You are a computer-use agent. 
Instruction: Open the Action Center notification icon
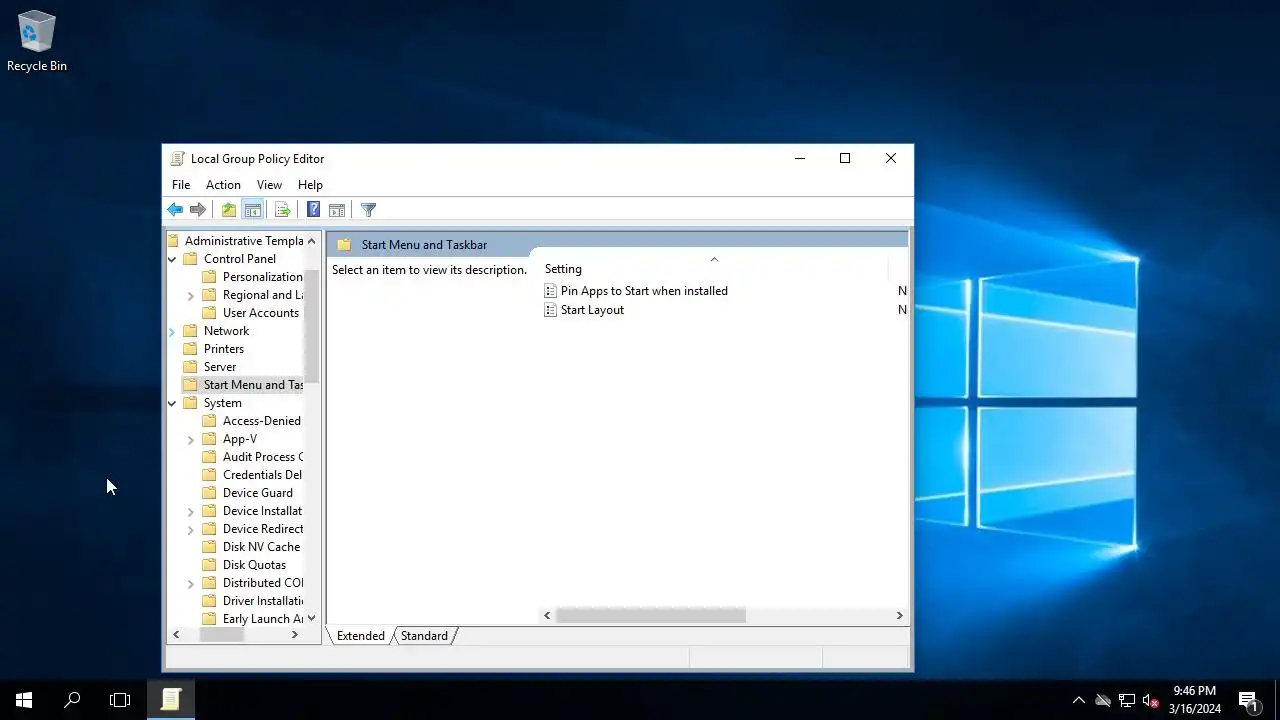point(1248,700)
